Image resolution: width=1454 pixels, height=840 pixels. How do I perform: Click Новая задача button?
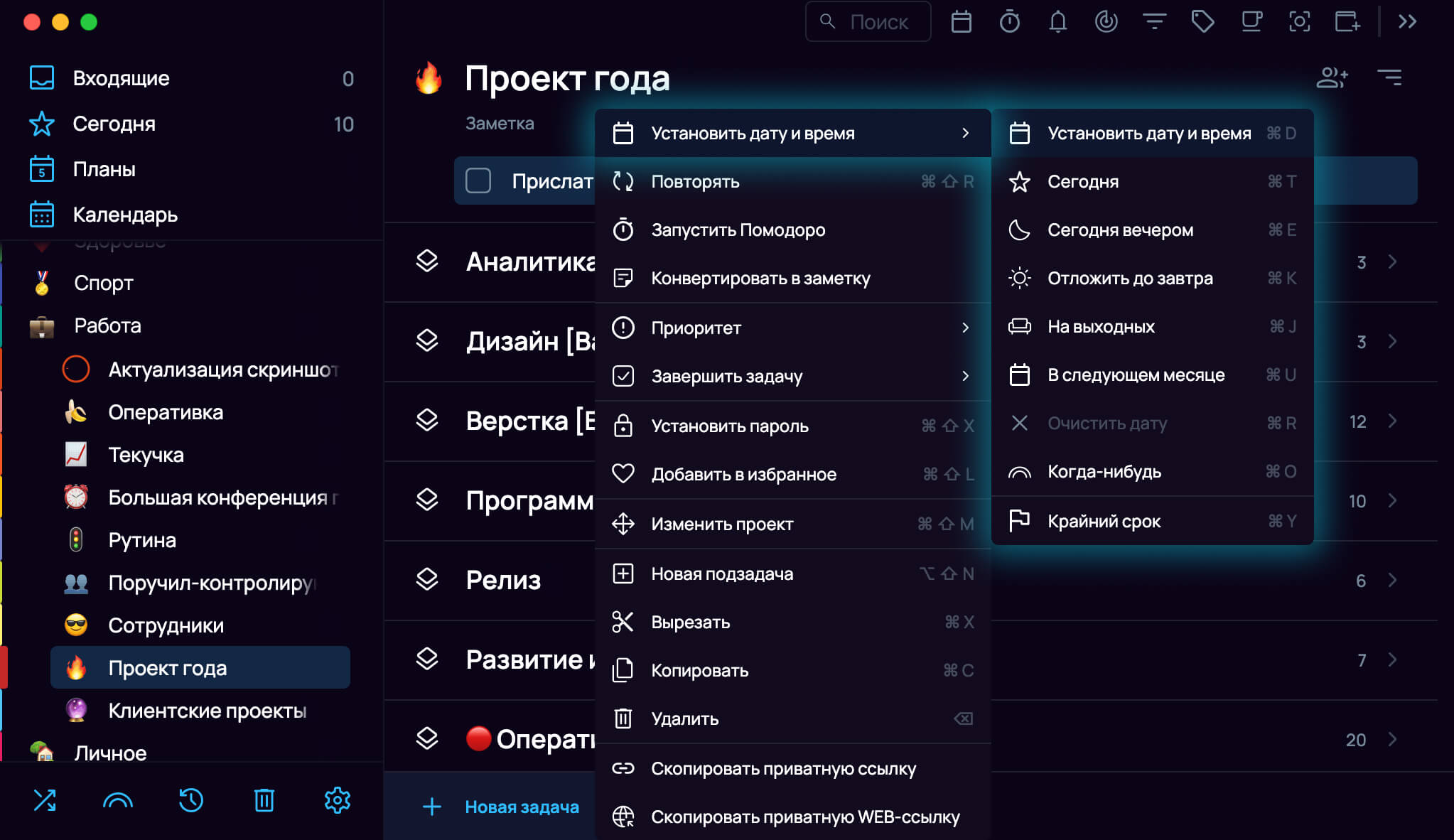[x=521, y=807]
